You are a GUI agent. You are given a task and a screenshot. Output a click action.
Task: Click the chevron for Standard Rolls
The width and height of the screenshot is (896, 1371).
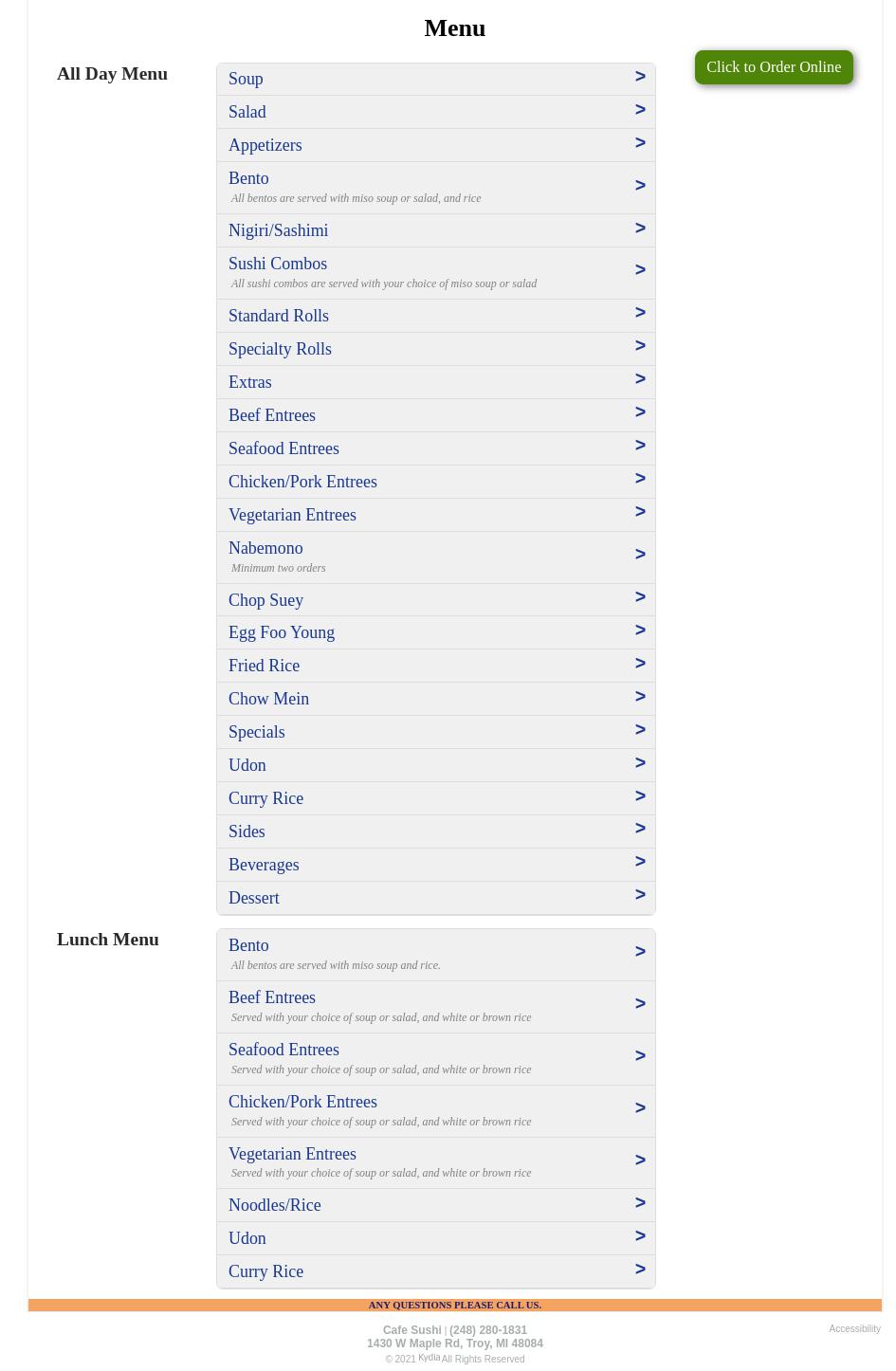pyautogui.click(x=640, y=313)
